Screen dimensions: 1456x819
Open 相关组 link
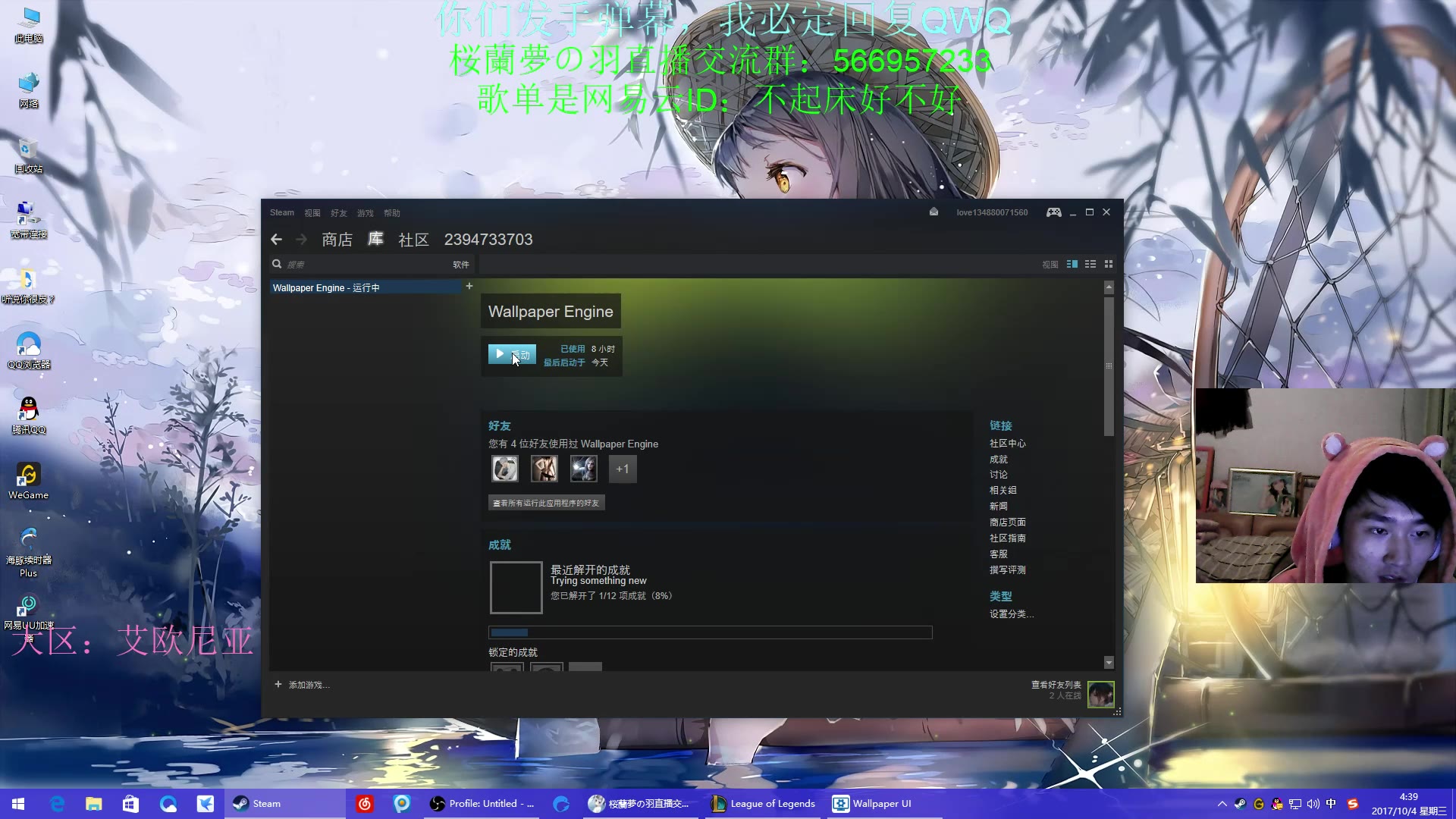(x=1003, y=491)
